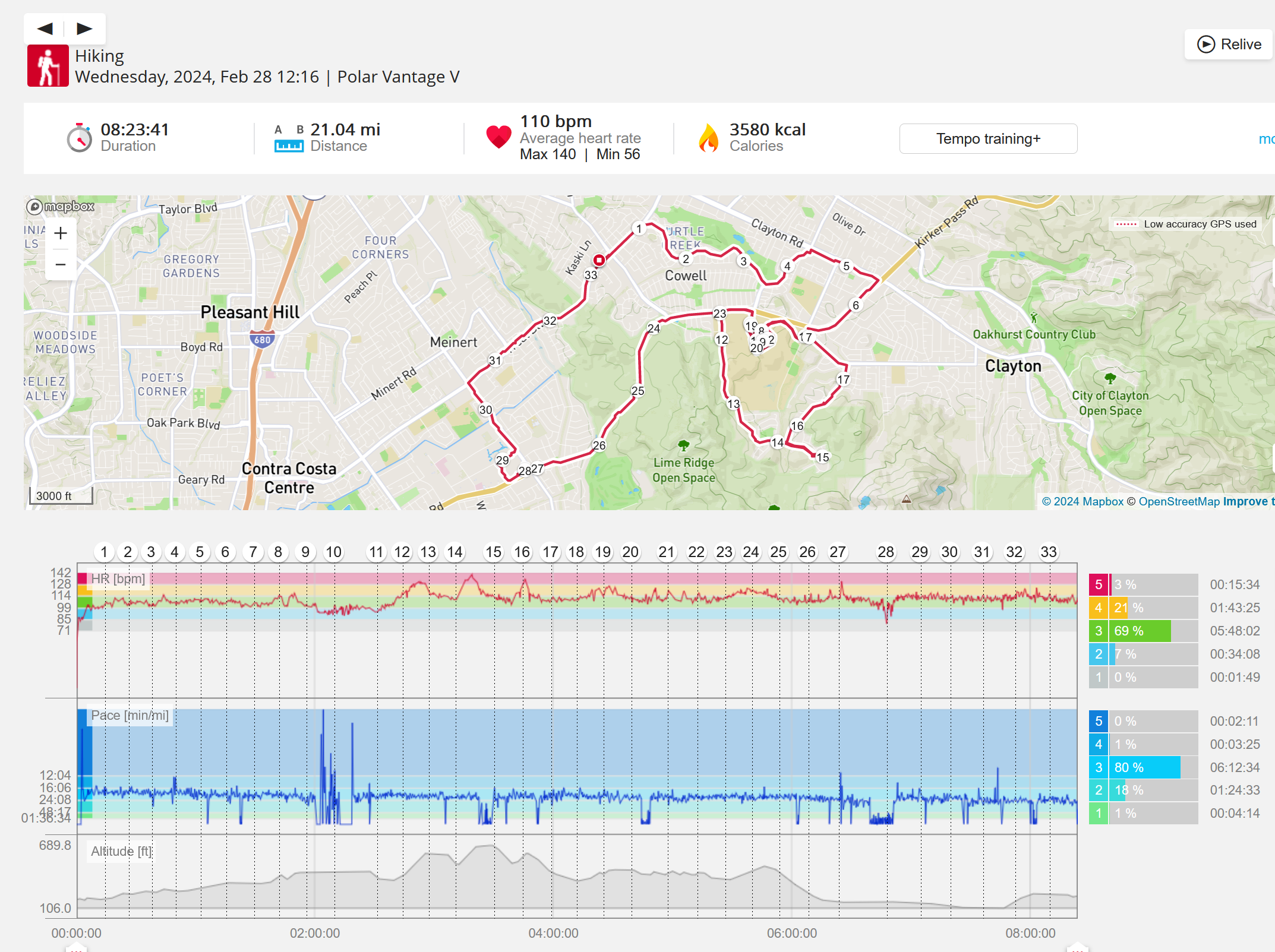Viewport: 1275px width, 952px height.
Task: Click heart rate zone 5 pink swatch
Action: click(1098, 584)
